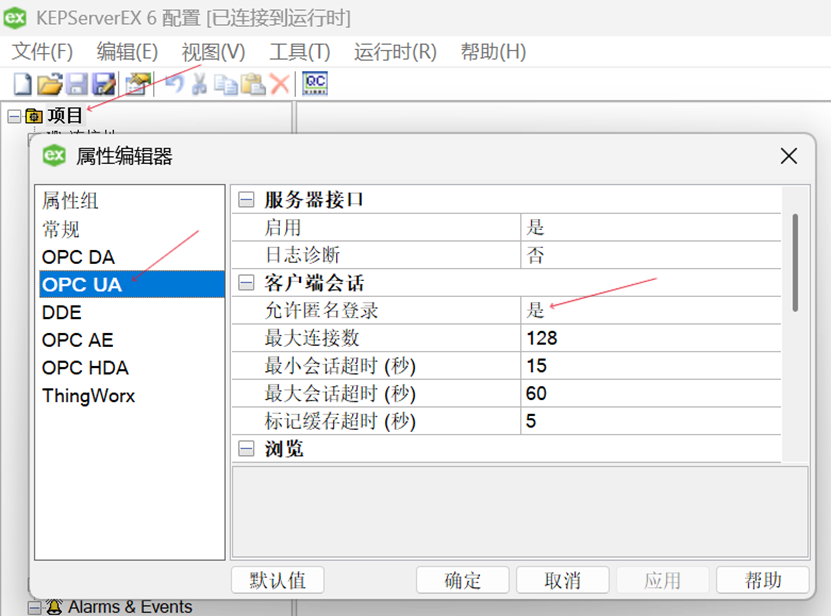Click the 最大会话超时 (秒) label
This screenshot has height=616, width=831.
point(340,393)
